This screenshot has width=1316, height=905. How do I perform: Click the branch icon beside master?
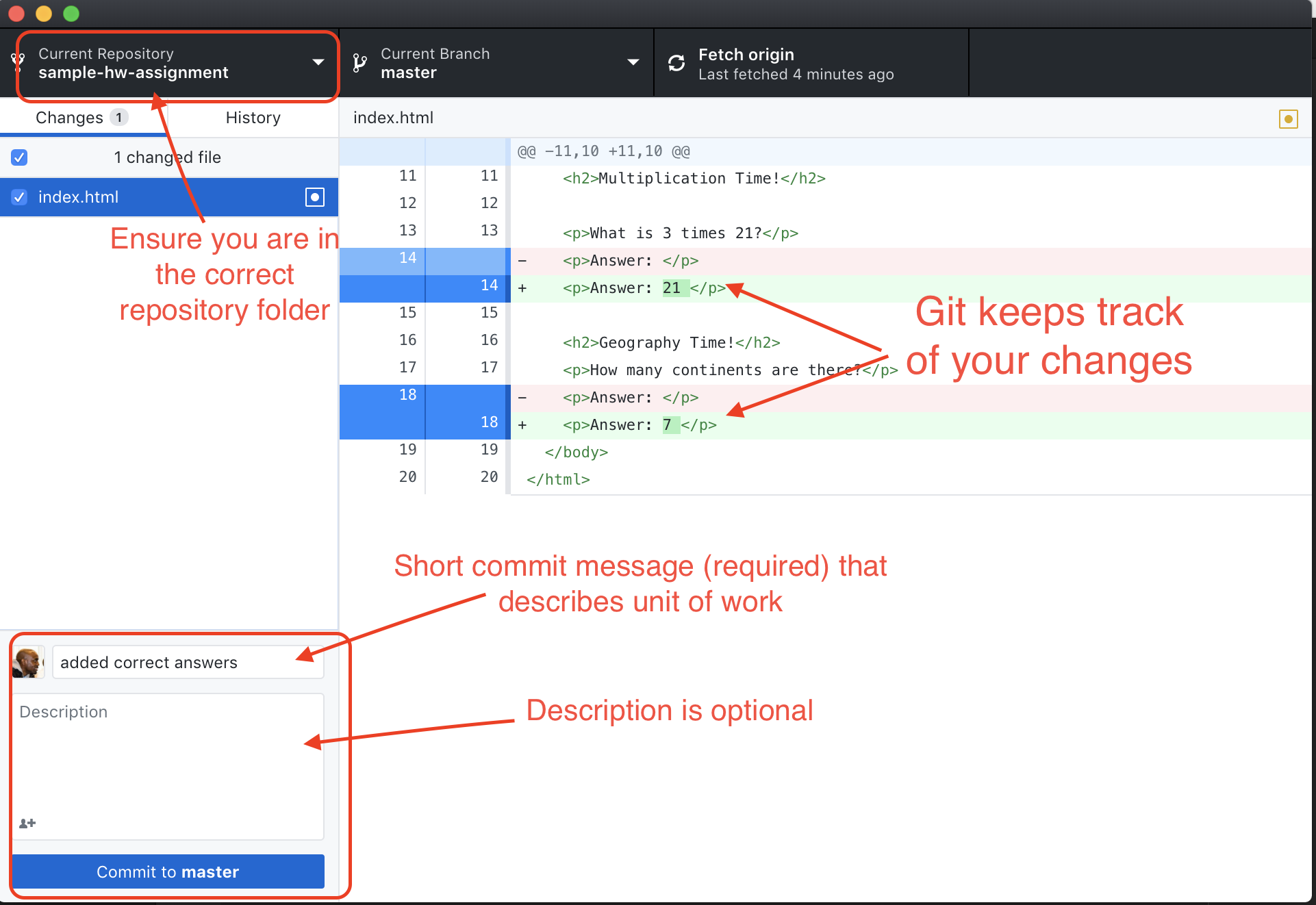tap(359, 63)
